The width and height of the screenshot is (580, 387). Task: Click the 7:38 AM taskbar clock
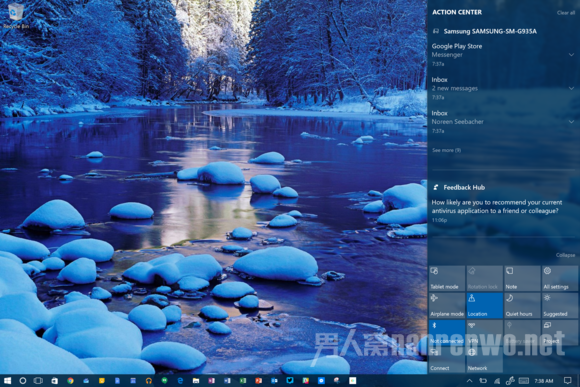pos(544,380)
